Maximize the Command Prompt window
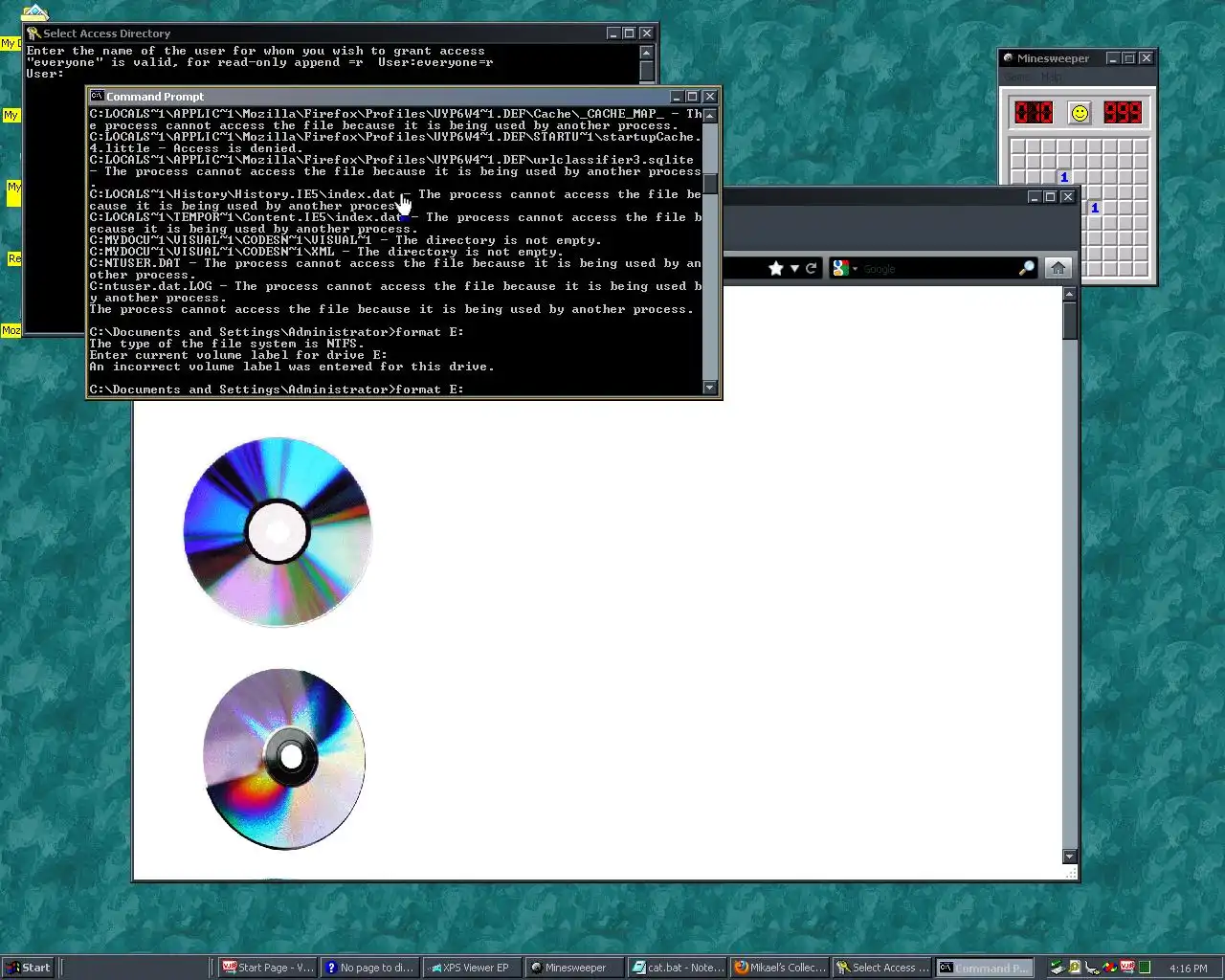 point(693,97)
